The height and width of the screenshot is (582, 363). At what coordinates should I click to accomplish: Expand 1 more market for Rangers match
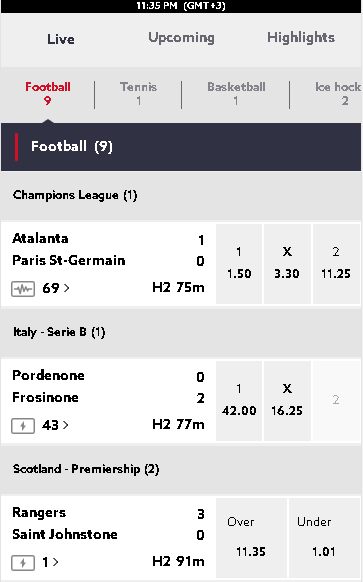click(50, 562)
